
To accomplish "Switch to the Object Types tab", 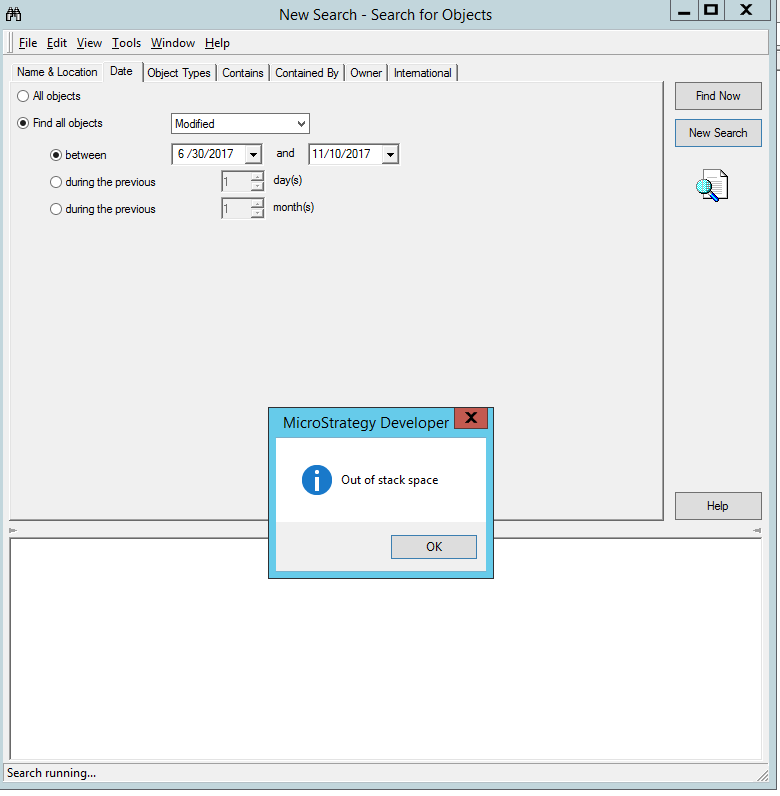I will coord(179,73).
